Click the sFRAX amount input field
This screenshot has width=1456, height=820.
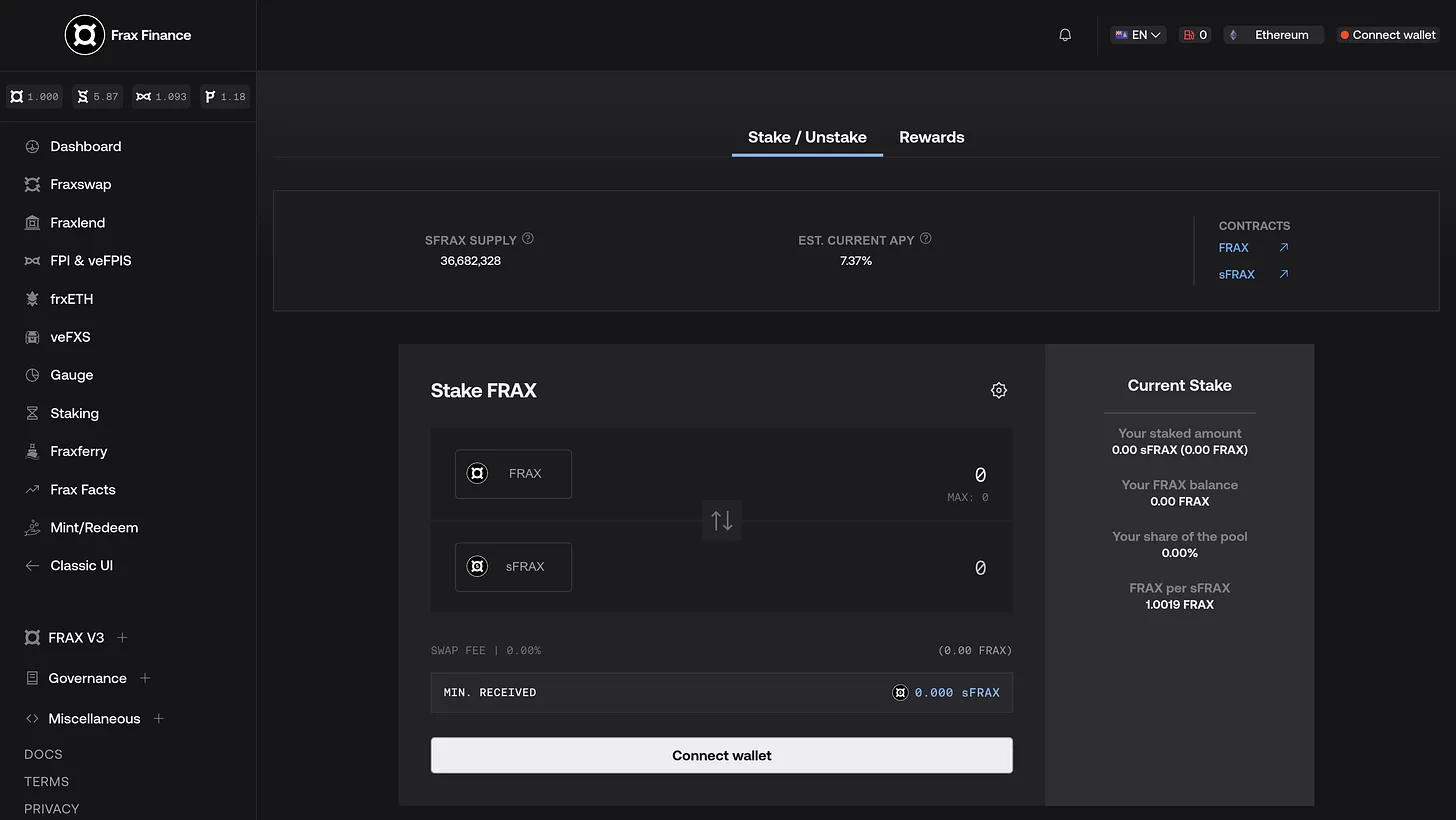pos(980,568)
